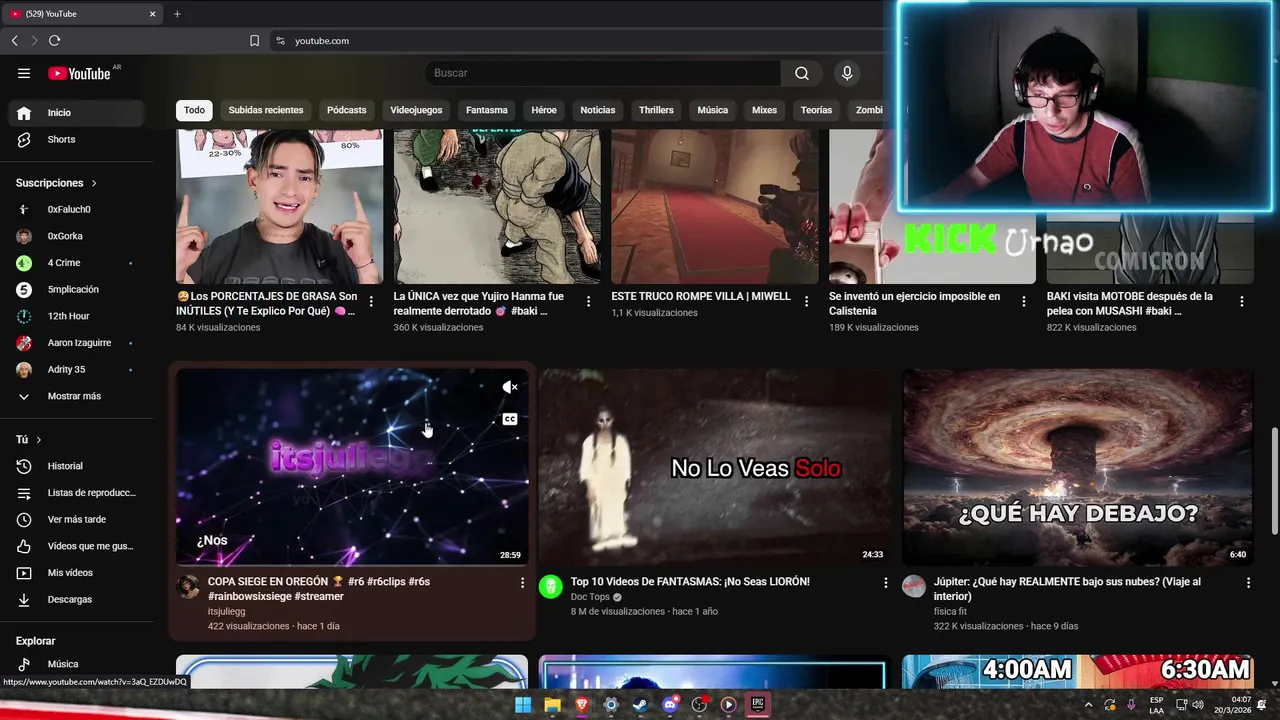Open Mis vídeos in the sidebar
1280x720 pixels.
76,573
